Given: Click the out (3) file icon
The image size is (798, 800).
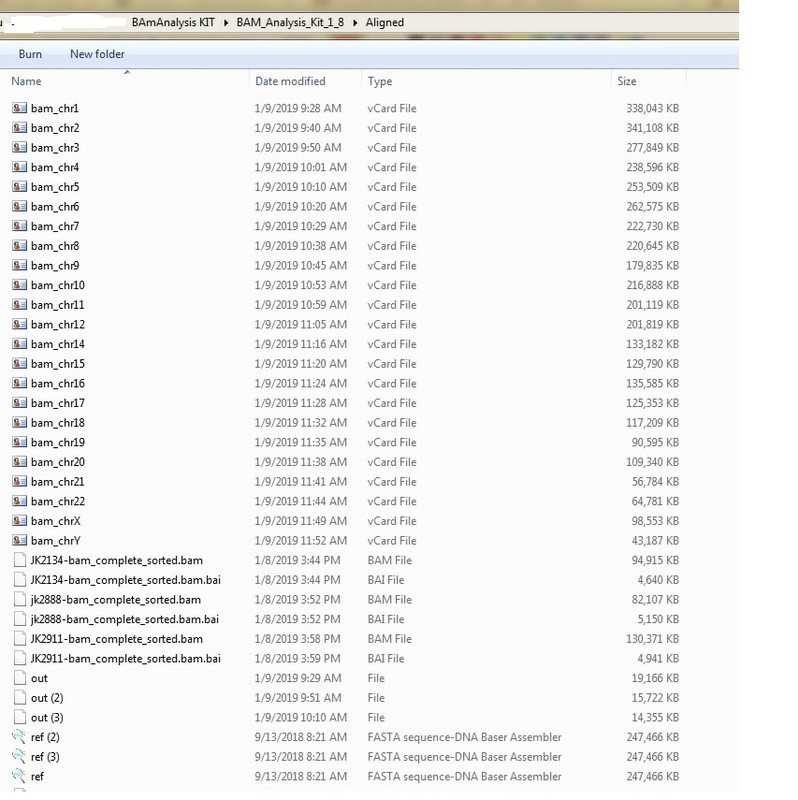Looking at the screenshot, I should 19,717.
